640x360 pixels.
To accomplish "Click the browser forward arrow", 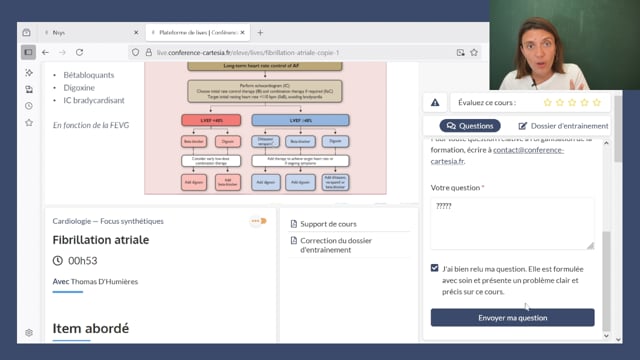I will click(x=62, y=52).
